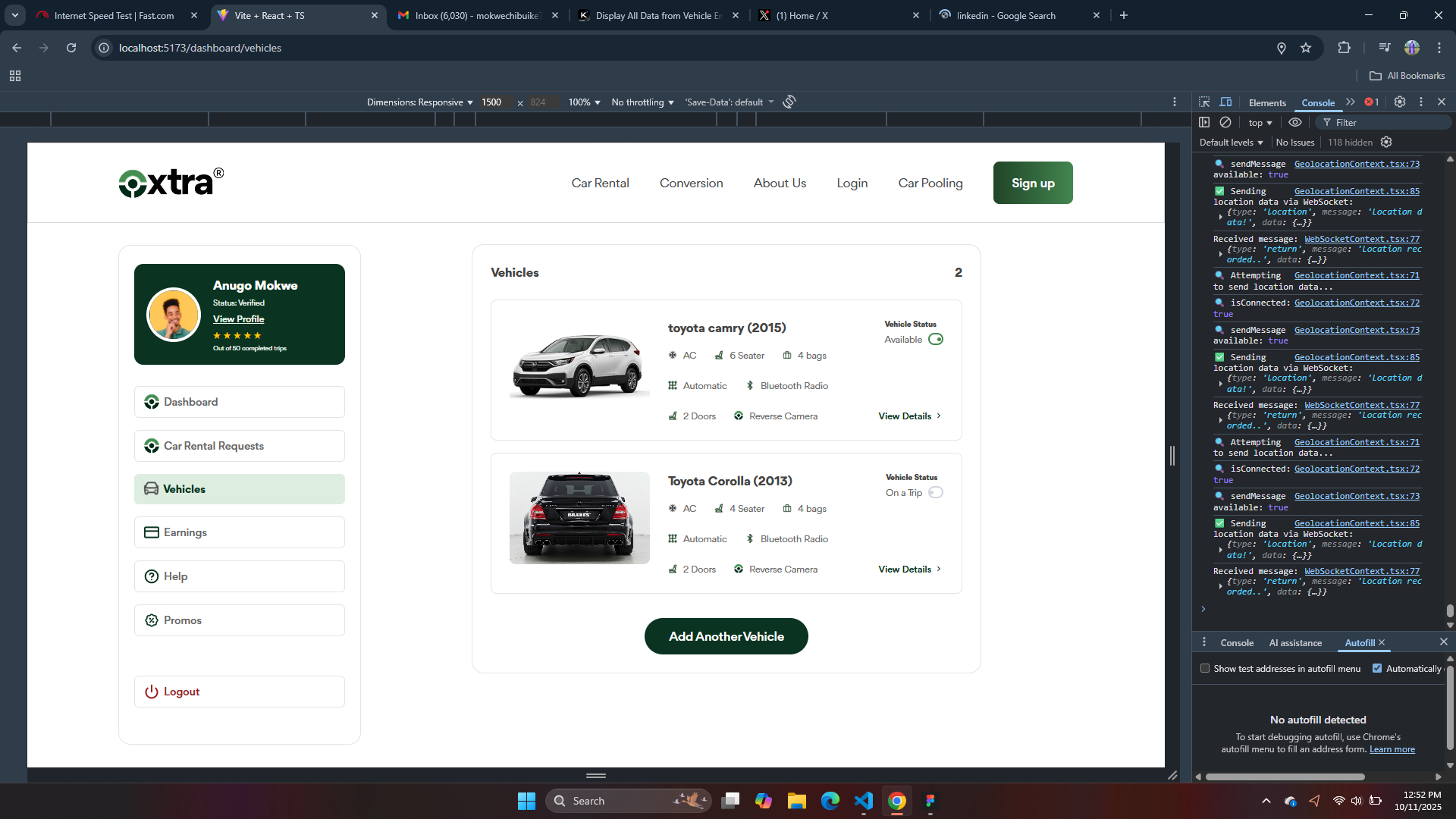Switch to the Elements tab in DevTools
Viewport: 1456px width, 819px height.
point(1267,103)
